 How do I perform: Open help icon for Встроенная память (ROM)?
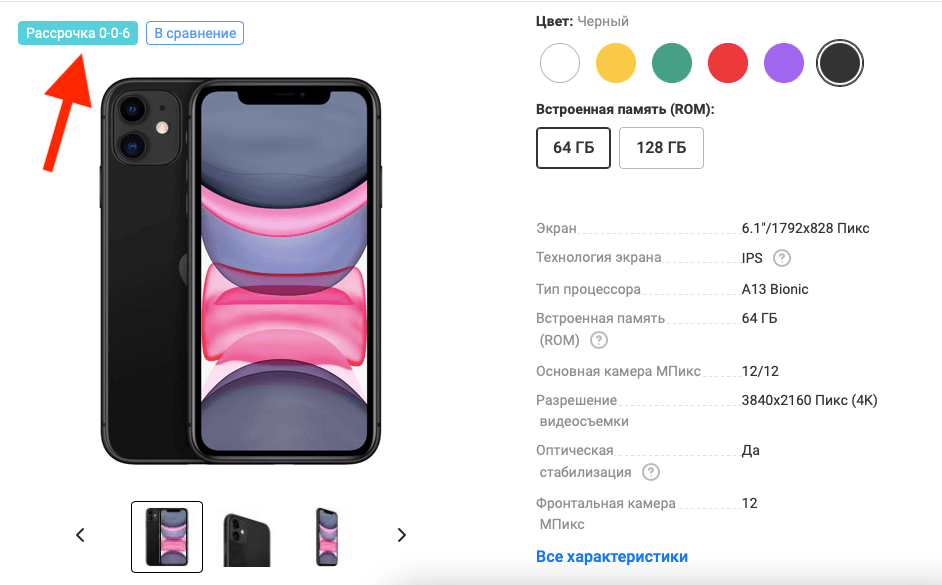(598, 340)
